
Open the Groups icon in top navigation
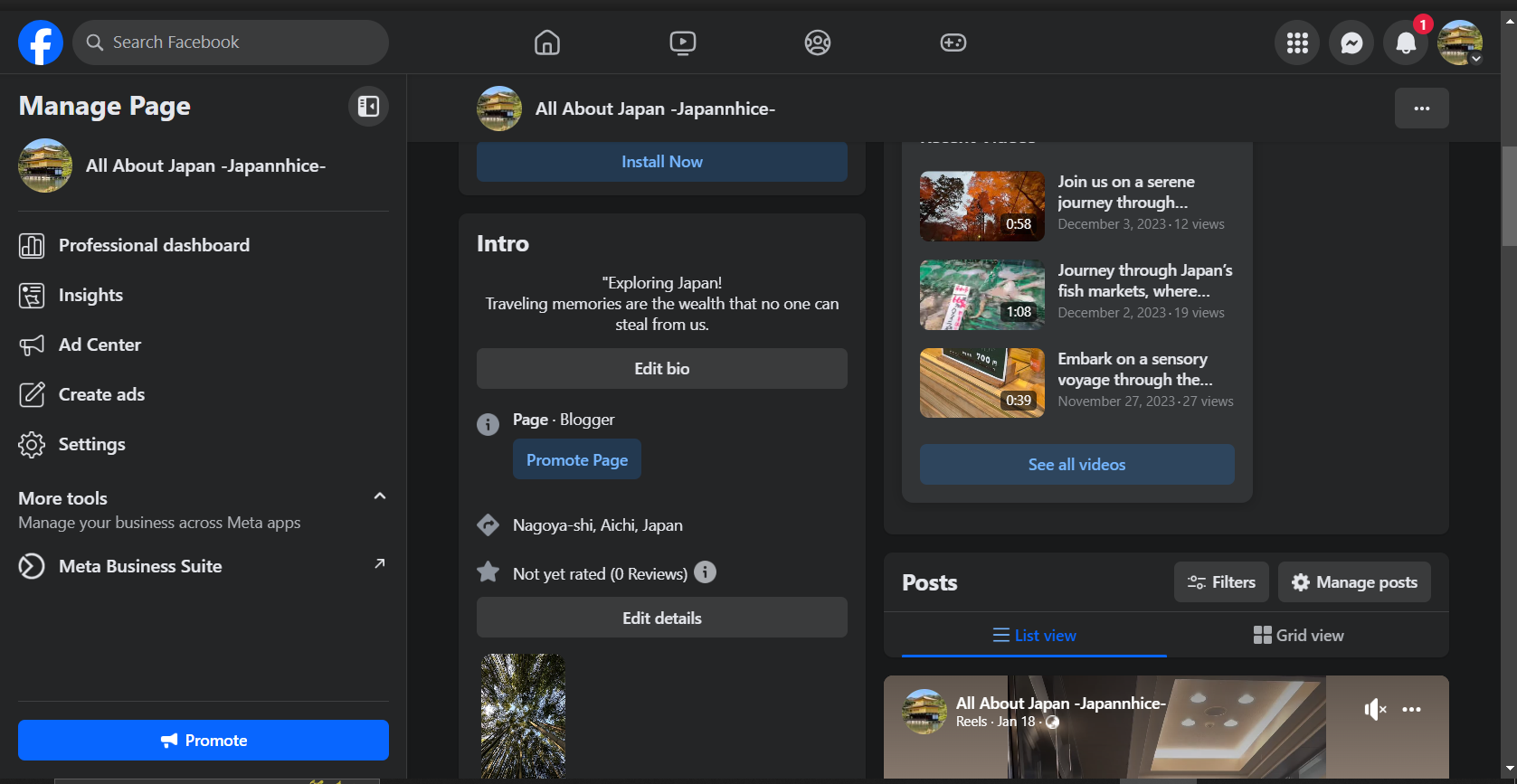tap(818, 43)
